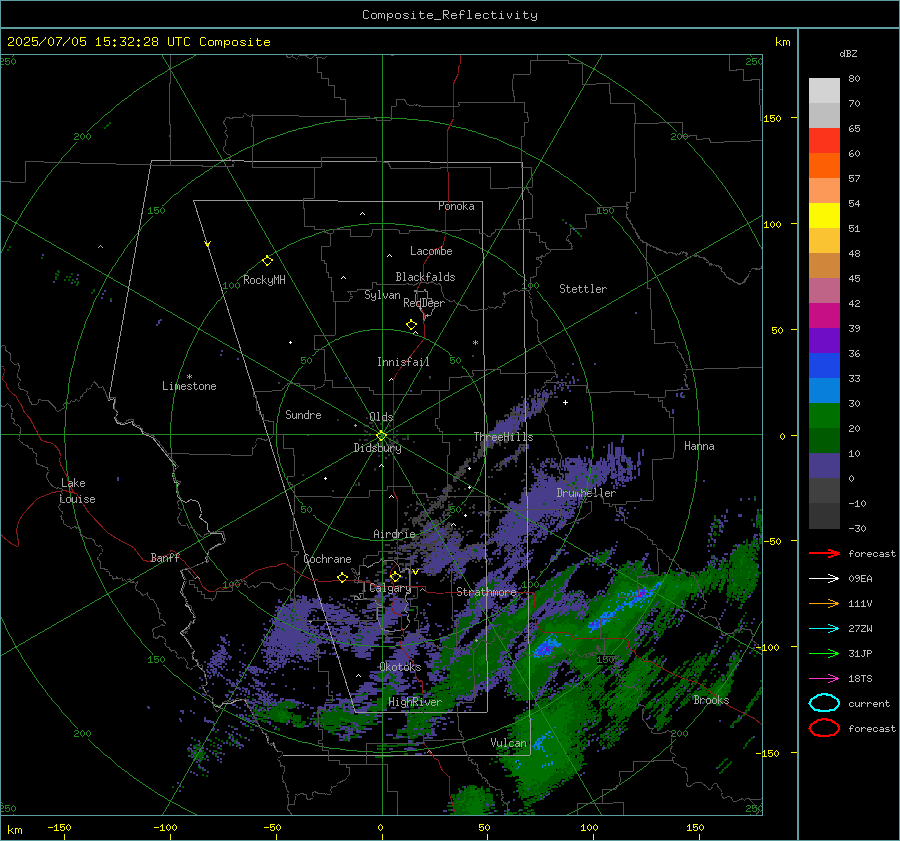
Task: Click the Vulcan label
Action: pos(508,743)
